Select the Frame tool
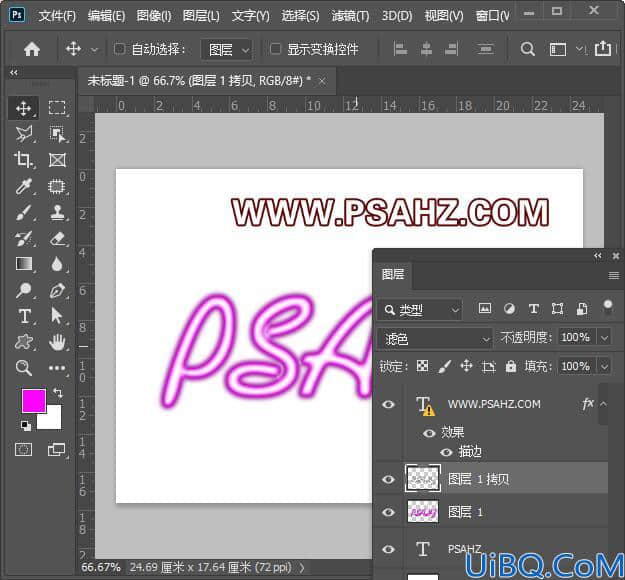 tap(57, 160)
